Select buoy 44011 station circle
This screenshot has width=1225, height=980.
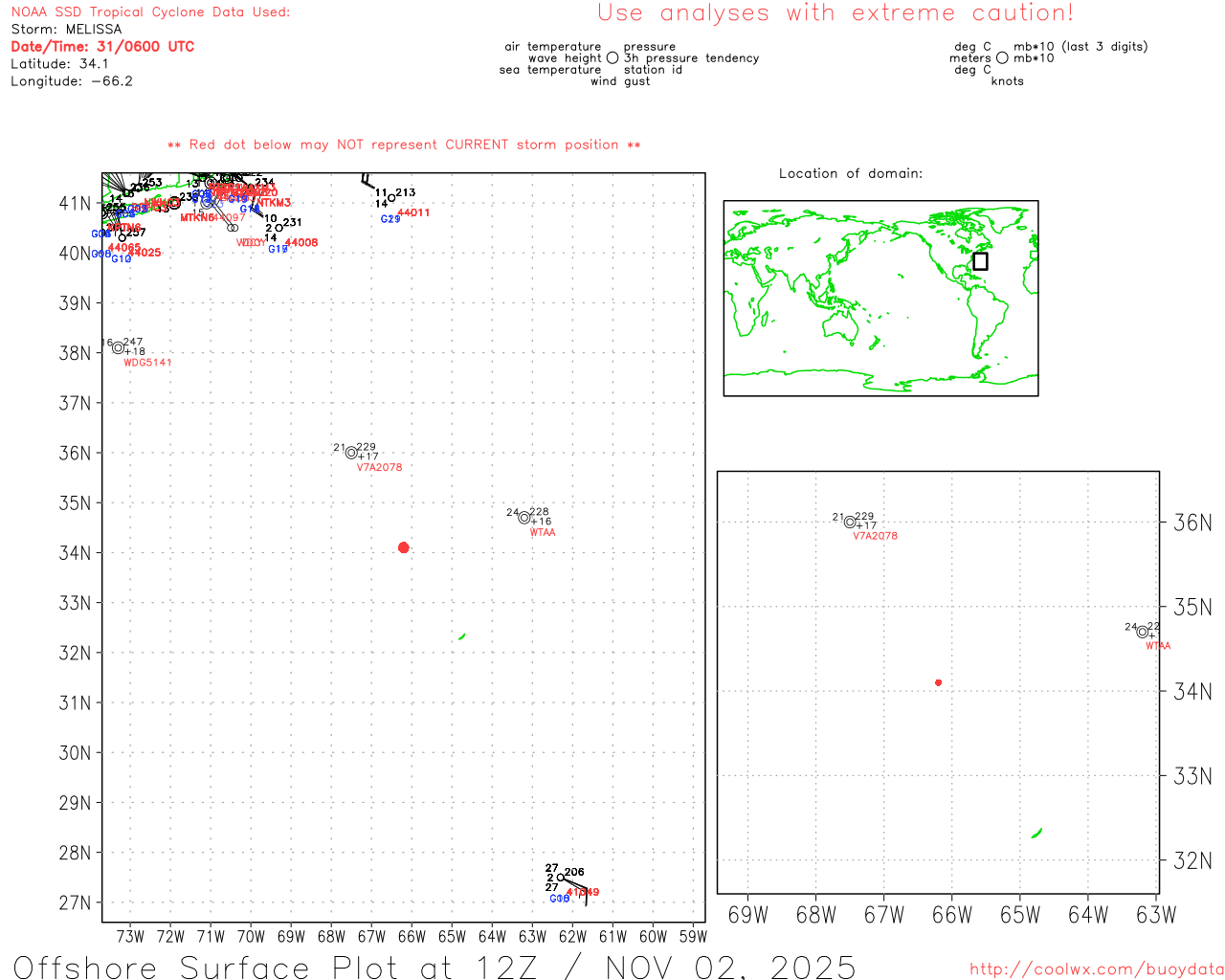tap(391, 198)
